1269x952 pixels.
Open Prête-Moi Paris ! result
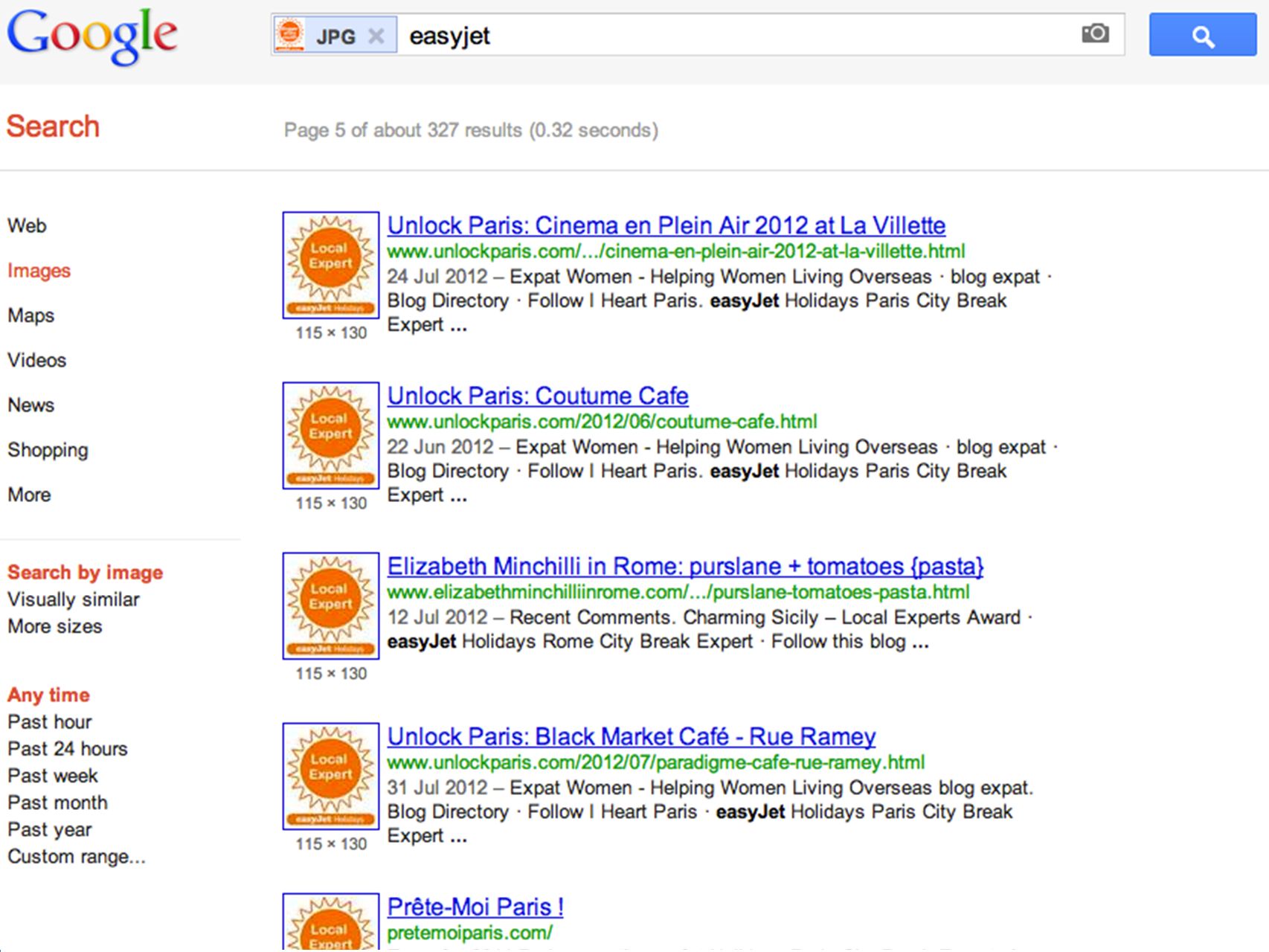475,907
